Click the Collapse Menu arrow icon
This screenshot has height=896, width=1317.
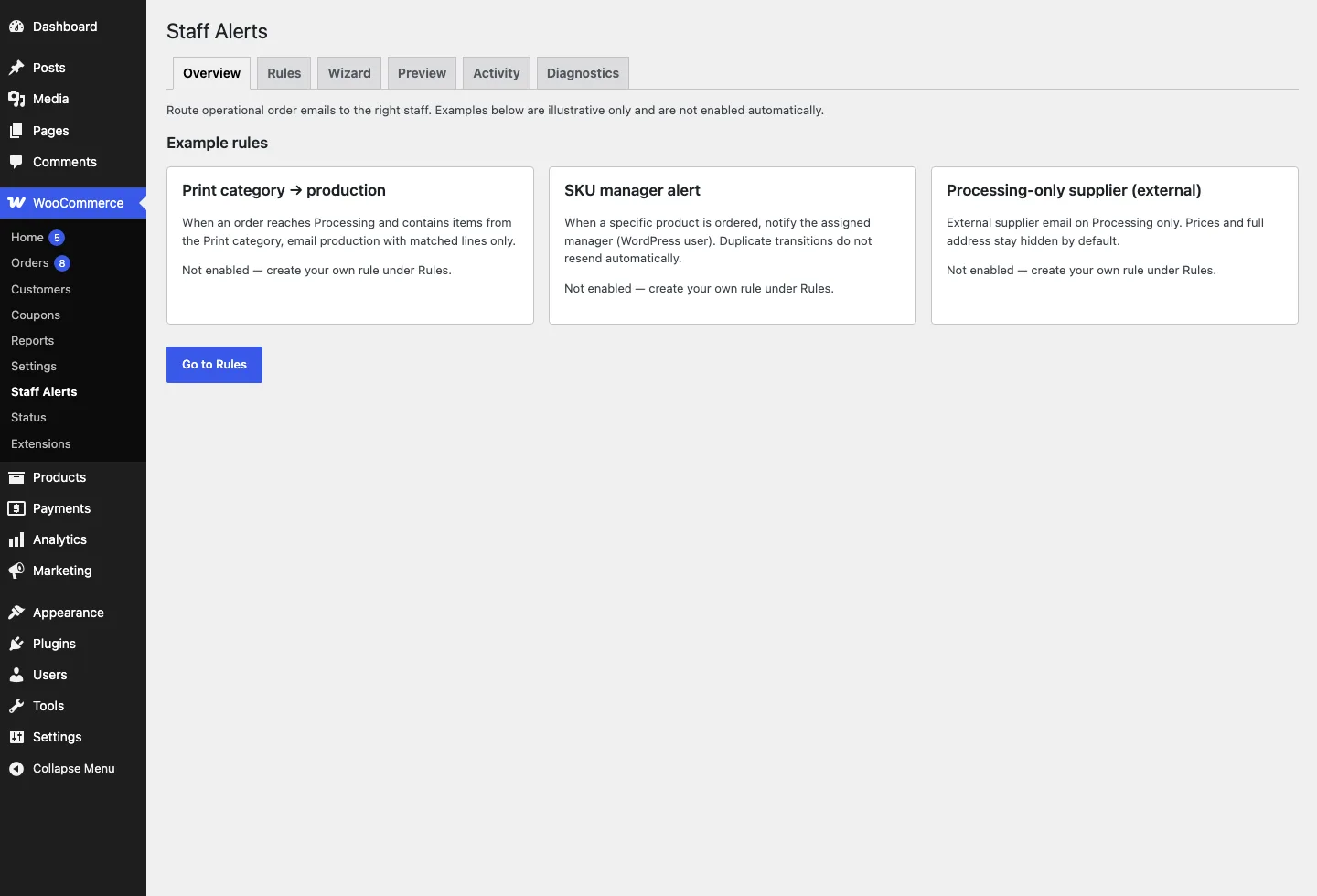tap(16, 769)
